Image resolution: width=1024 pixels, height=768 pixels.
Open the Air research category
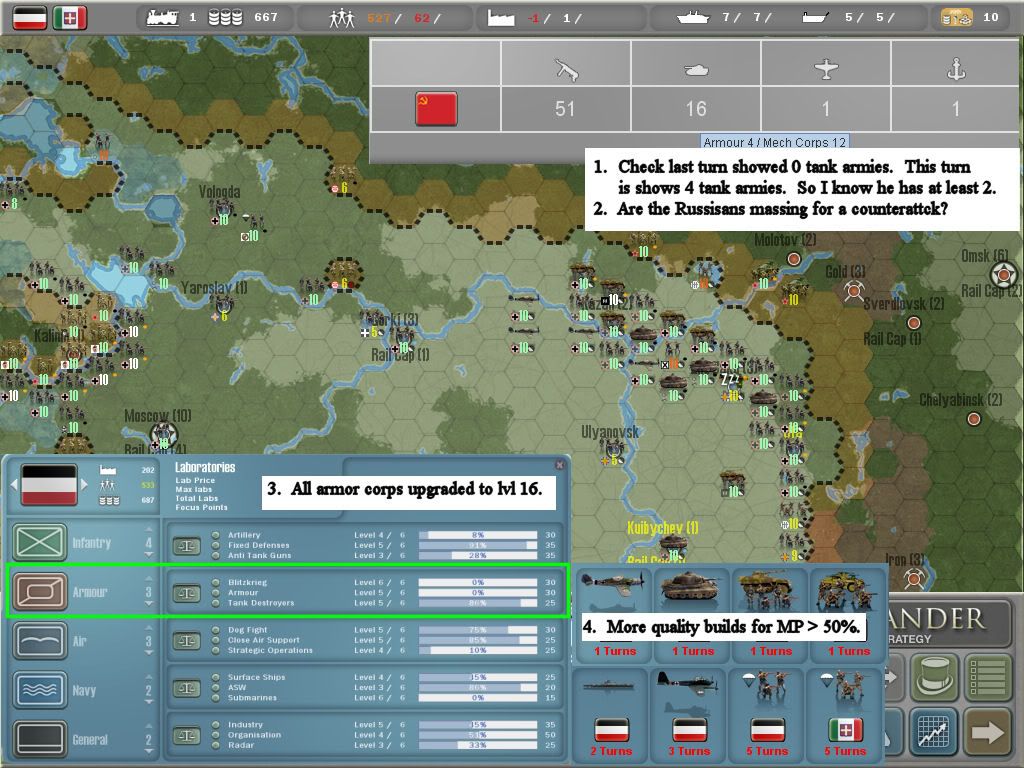(40, 641)
